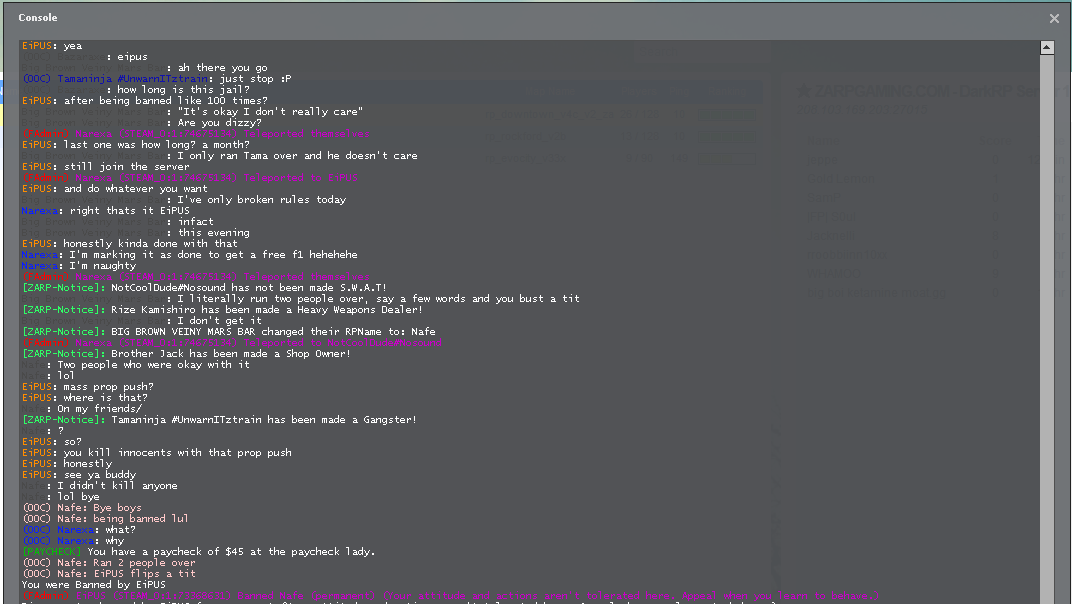Viewport: 1072px width, 604px height.
Task: Select '(OOC) Narexa: why'
Action: tap(73, 540)
